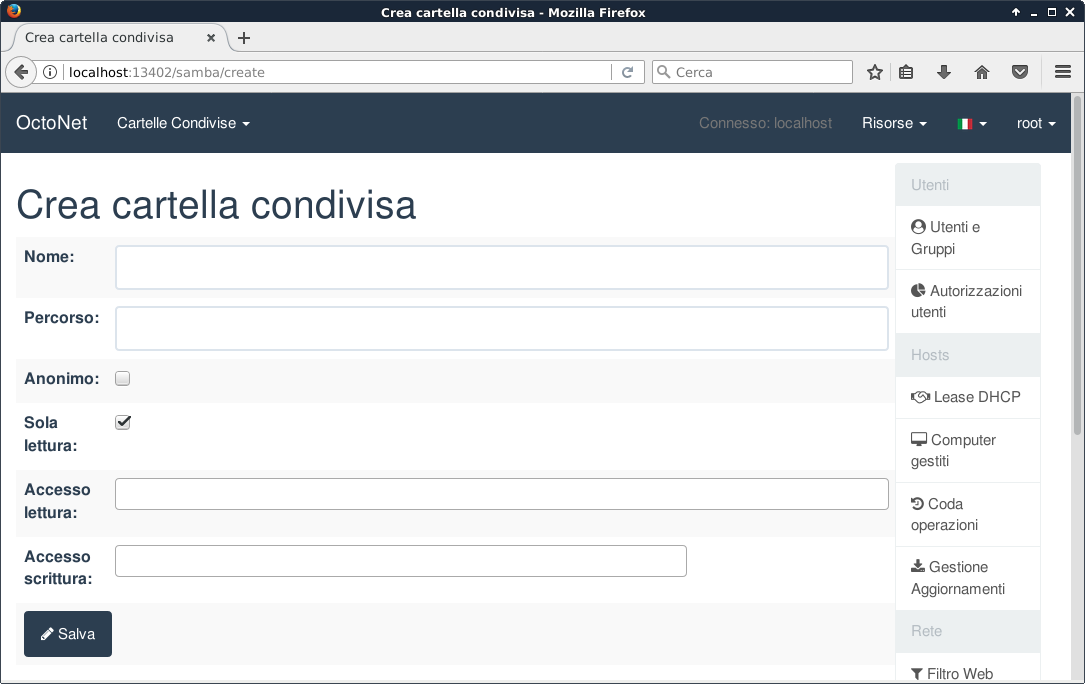
Task: Click the Anonimo: field label
Action: pyautogui.click(x=62, y=379)
